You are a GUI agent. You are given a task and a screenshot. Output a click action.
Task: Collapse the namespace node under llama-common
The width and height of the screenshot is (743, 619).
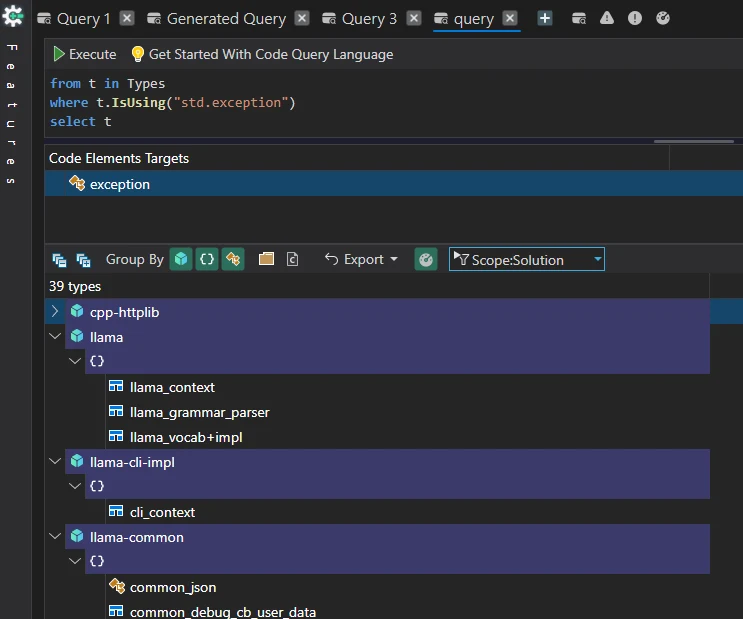tap(75, 561)
